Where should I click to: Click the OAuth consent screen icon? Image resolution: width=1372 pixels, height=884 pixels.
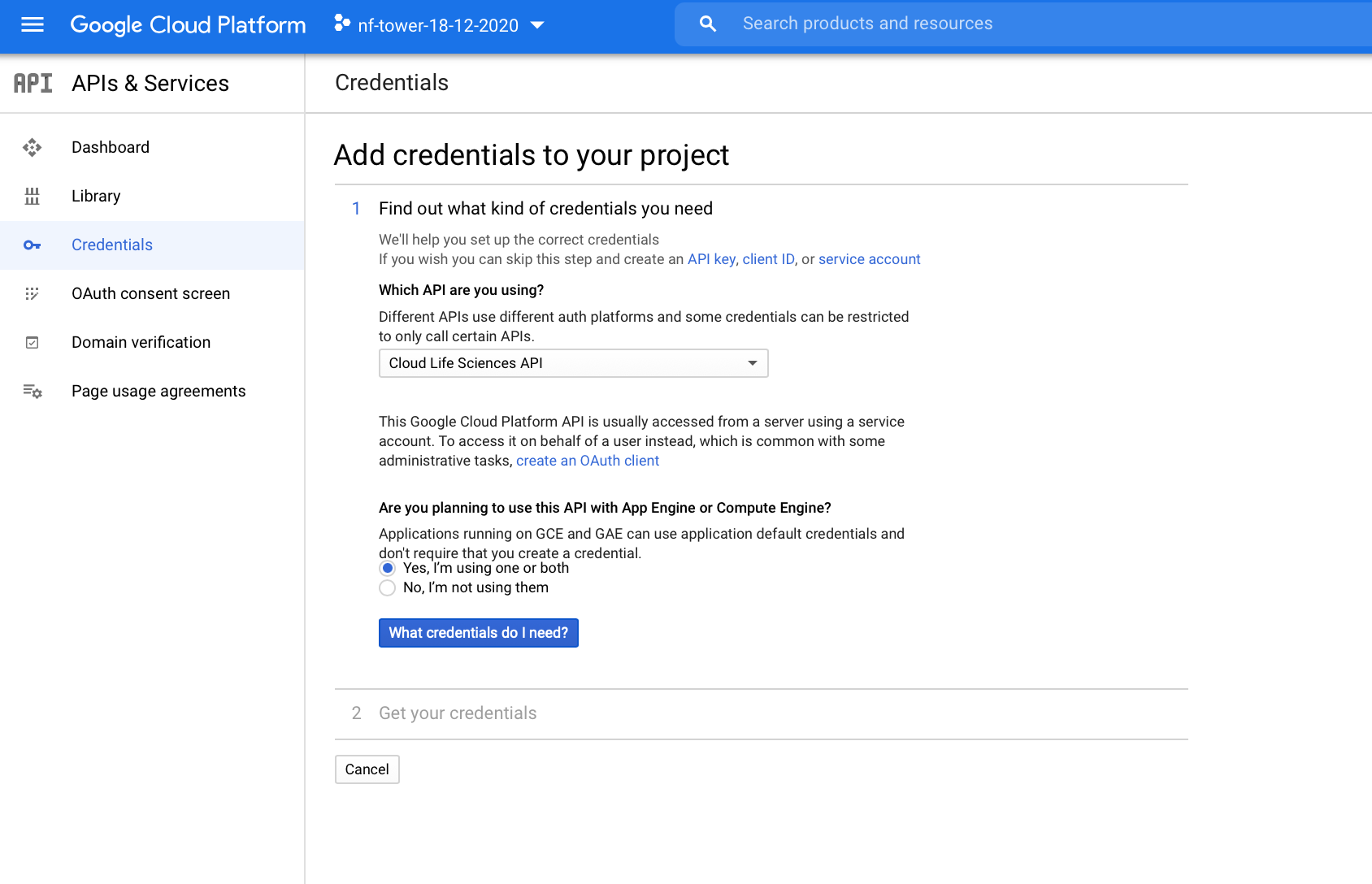33,293
